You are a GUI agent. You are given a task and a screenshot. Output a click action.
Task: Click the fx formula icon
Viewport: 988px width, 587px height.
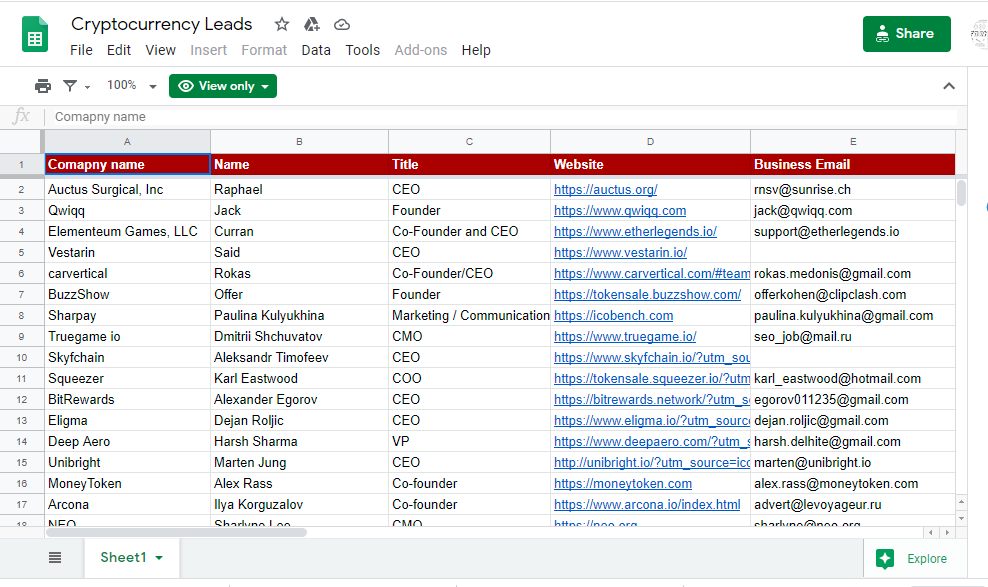click(21, 117)
